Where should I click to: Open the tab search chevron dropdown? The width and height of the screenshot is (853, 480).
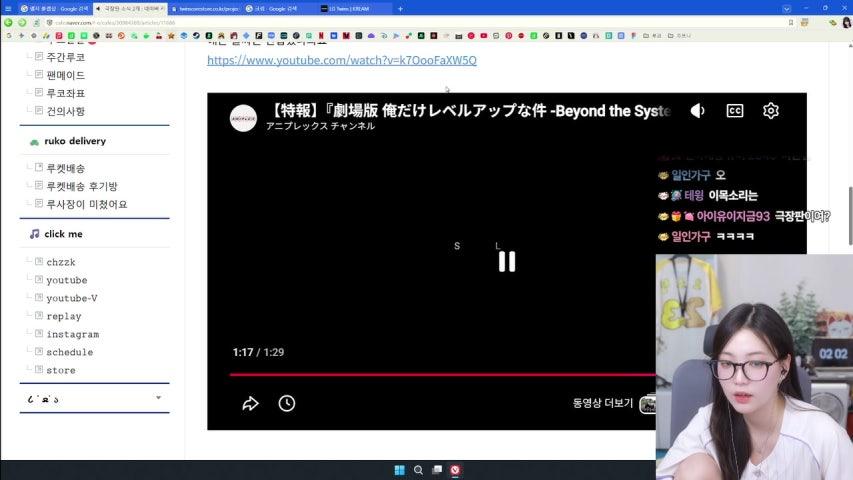[786, 8]
